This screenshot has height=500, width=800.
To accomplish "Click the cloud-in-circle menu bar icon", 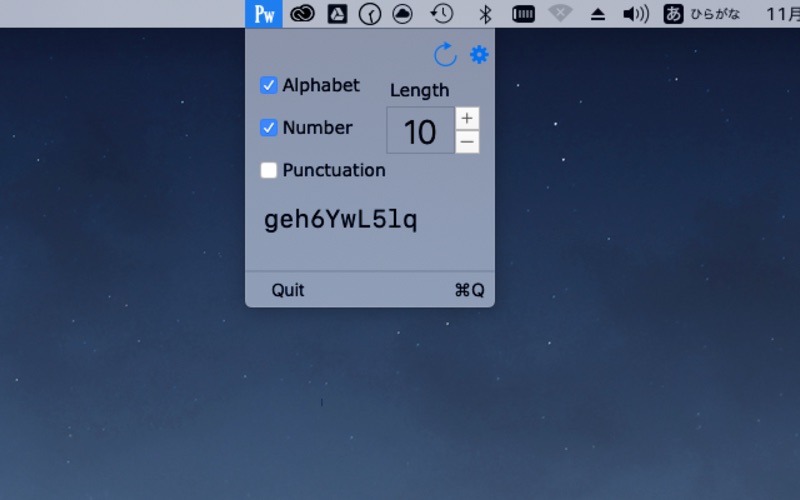I will point(403,14).
